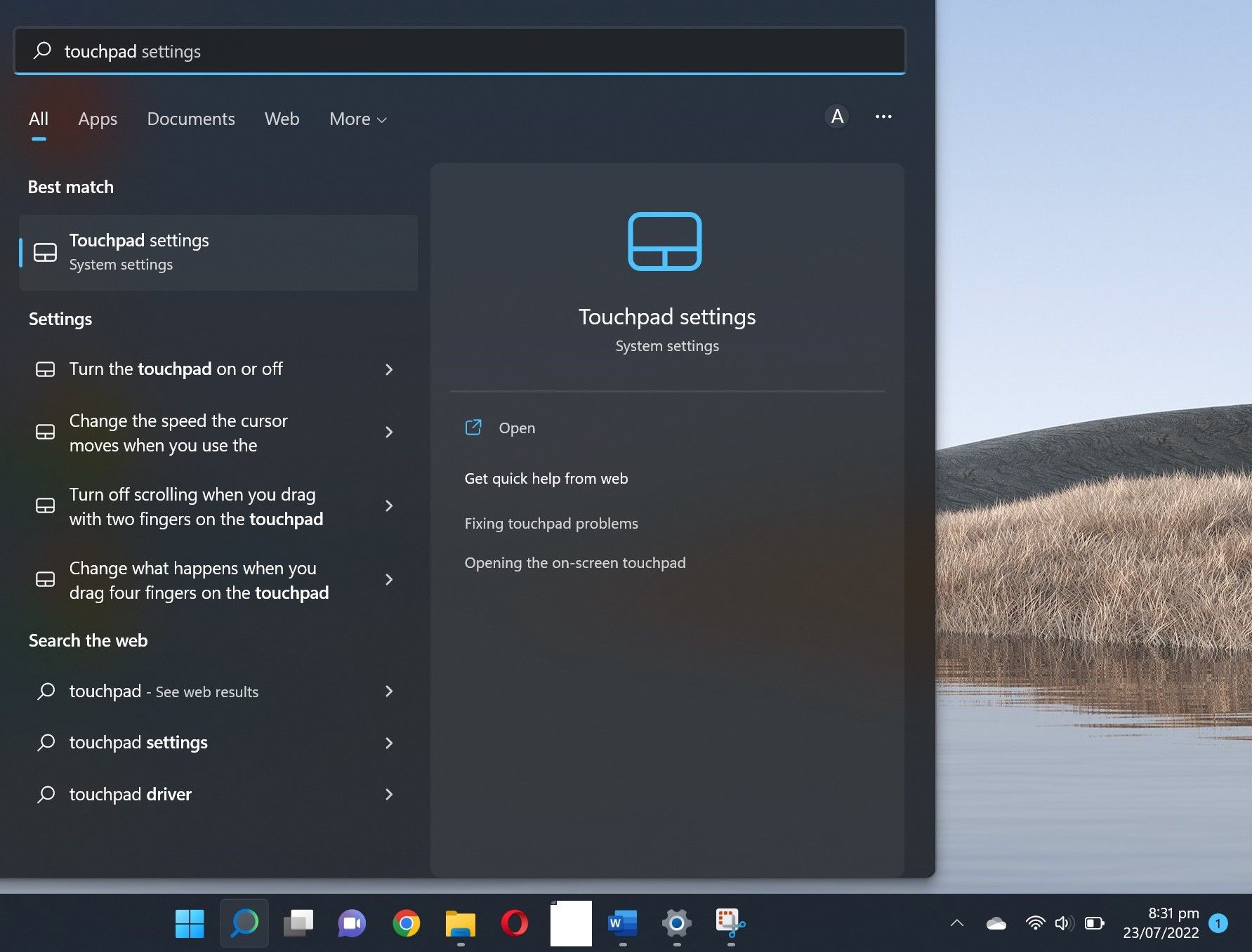Expand arrow for touchpad web results
Screen dimensions: 1252x952
pos(389,691)
